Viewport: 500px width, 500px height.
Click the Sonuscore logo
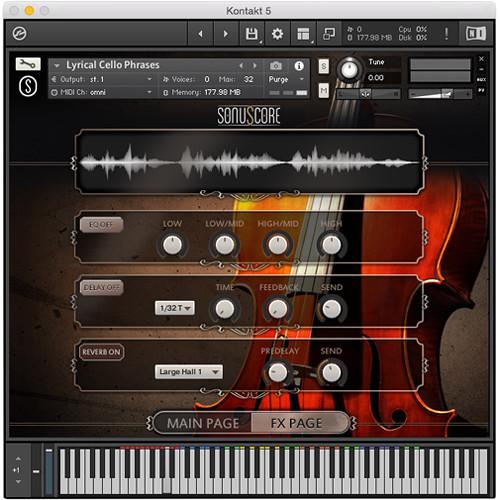coord(249,116)
